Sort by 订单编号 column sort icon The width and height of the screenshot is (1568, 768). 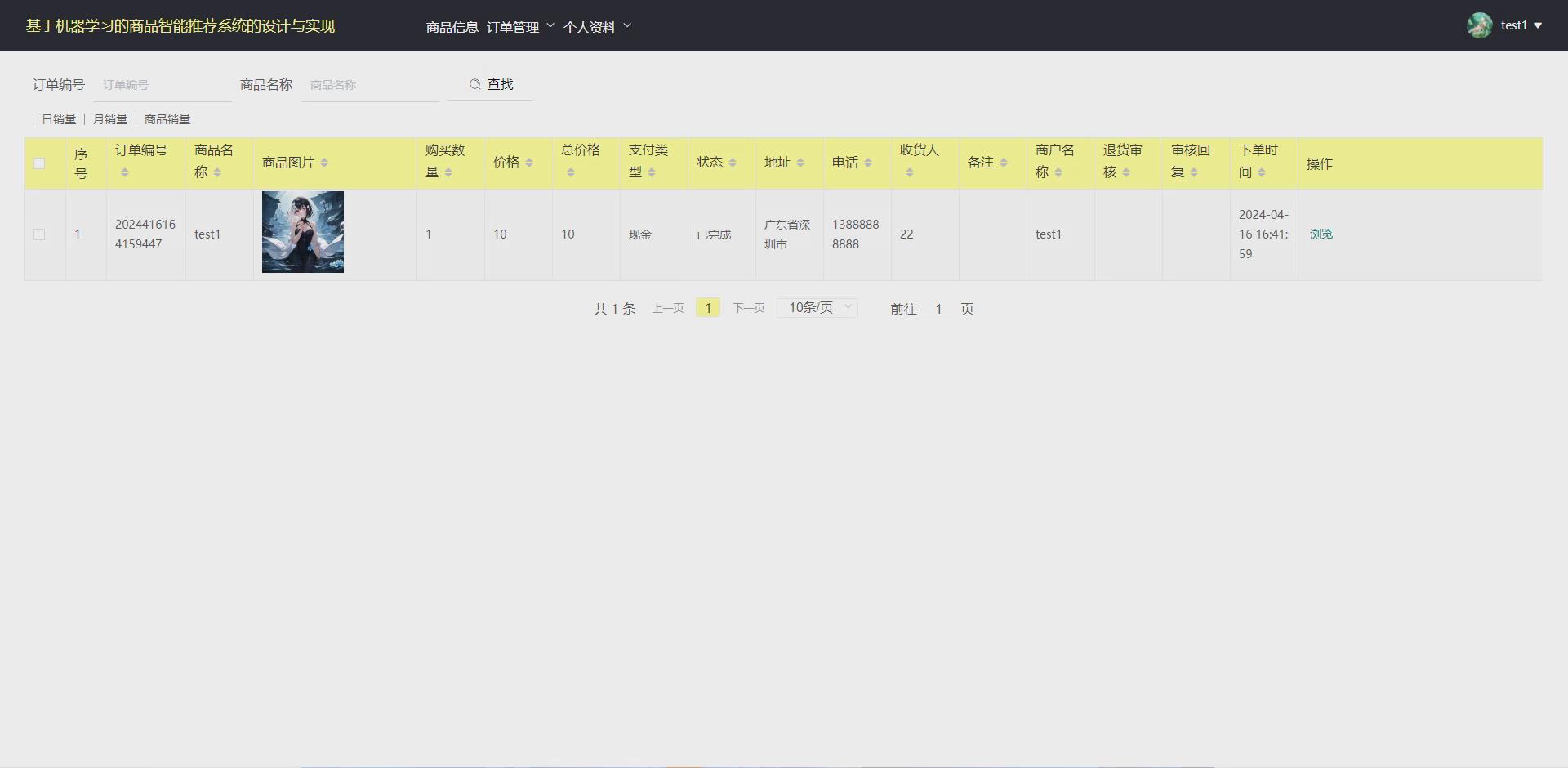click(125, 172)
